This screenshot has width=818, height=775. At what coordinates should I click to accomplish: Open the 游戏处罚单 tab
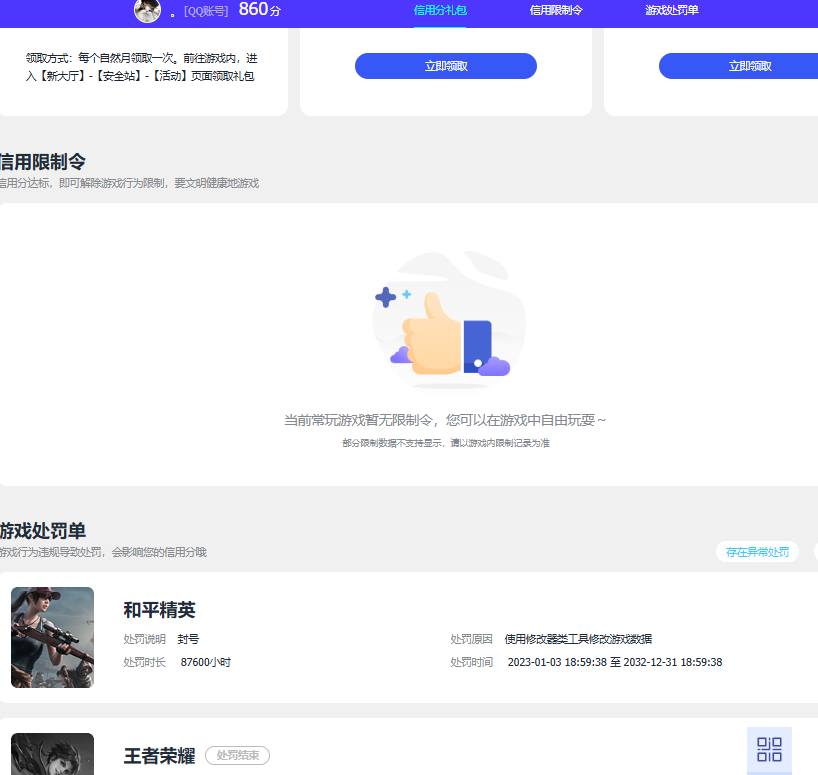673,13
